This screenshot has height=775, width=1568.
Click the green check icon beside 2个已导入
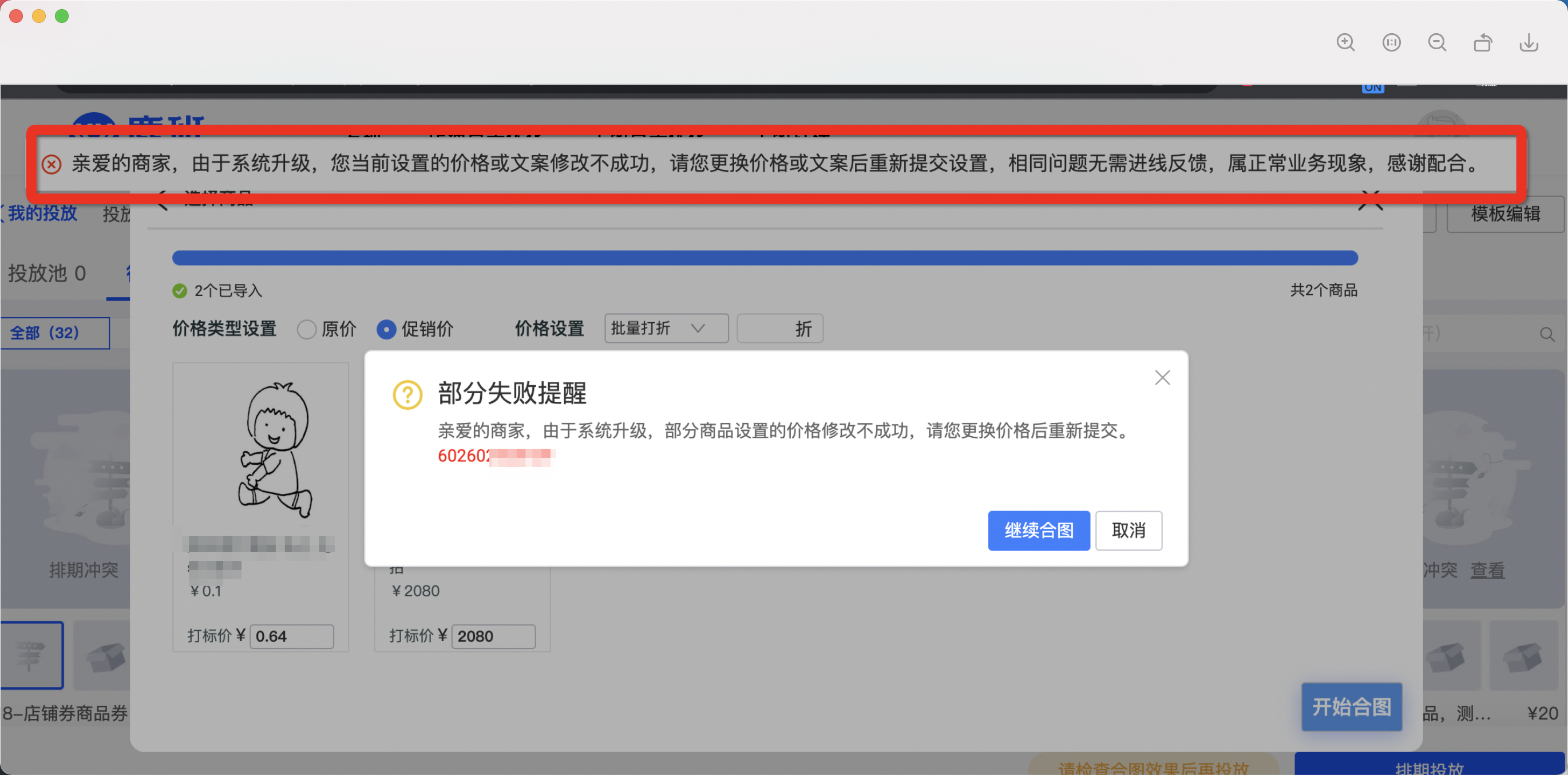pyautogui.click(x=180, y=291)
